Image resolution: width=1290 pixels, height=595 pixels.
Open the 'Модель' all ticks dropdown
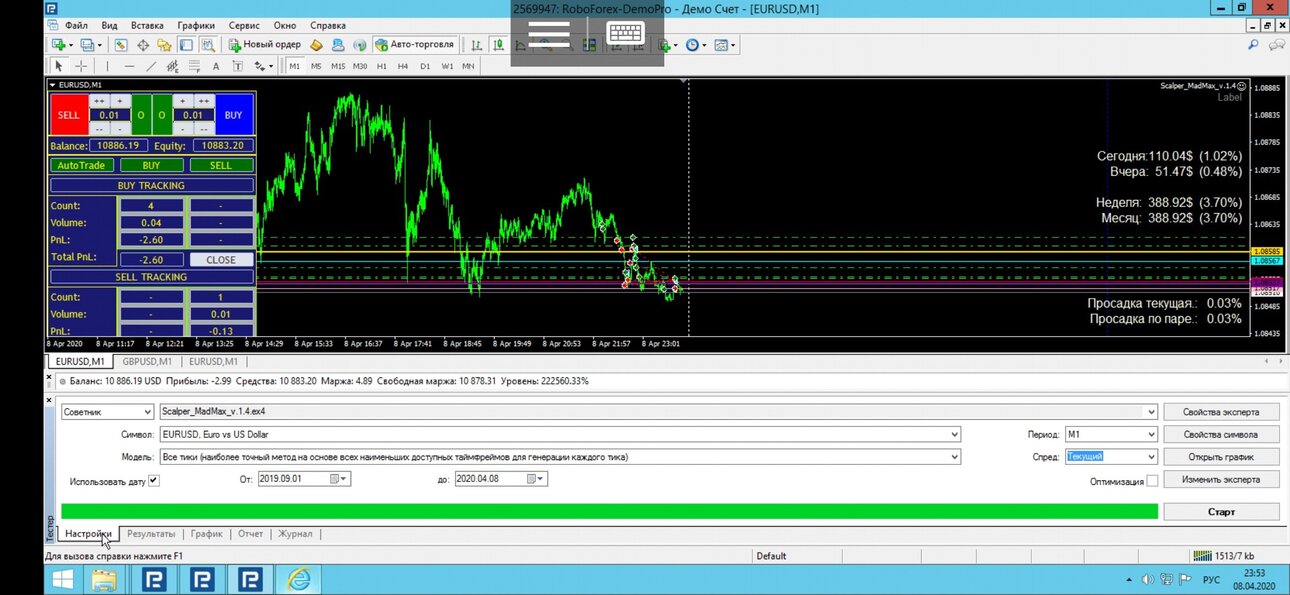pyautogui.click(x=955, y=457)
